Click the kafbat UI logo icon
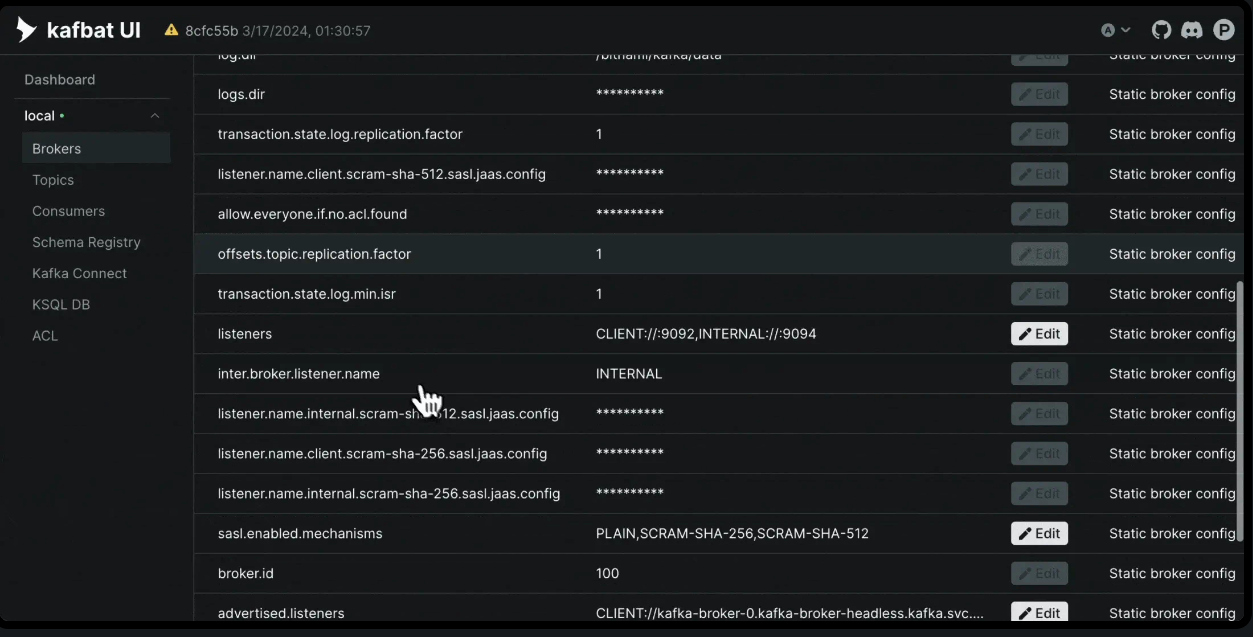The image size is (1253, 637). tap(26, 30)
